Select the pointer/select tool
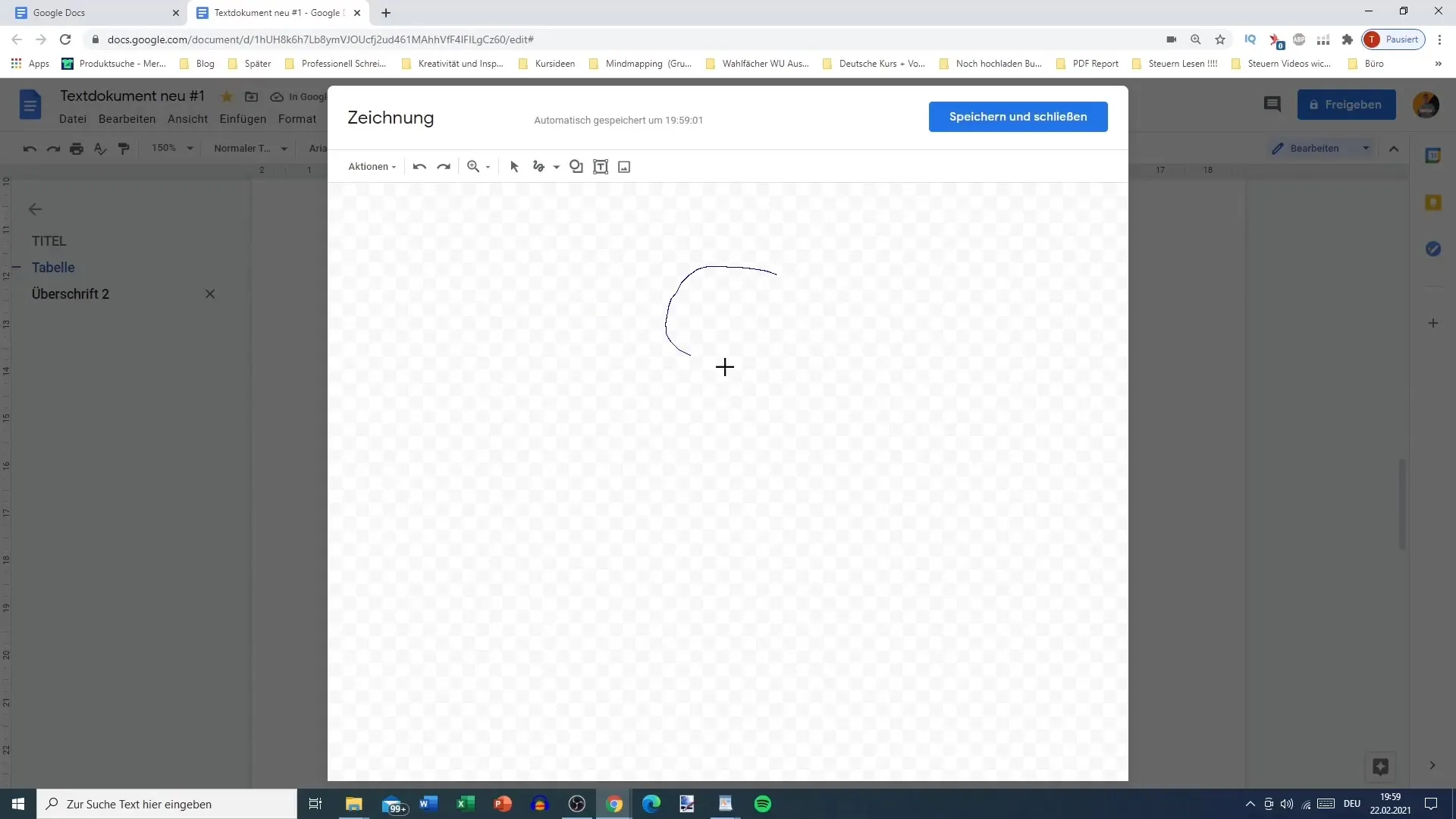1456x819 pixels. pyautogui.click(x=514, y=166)
